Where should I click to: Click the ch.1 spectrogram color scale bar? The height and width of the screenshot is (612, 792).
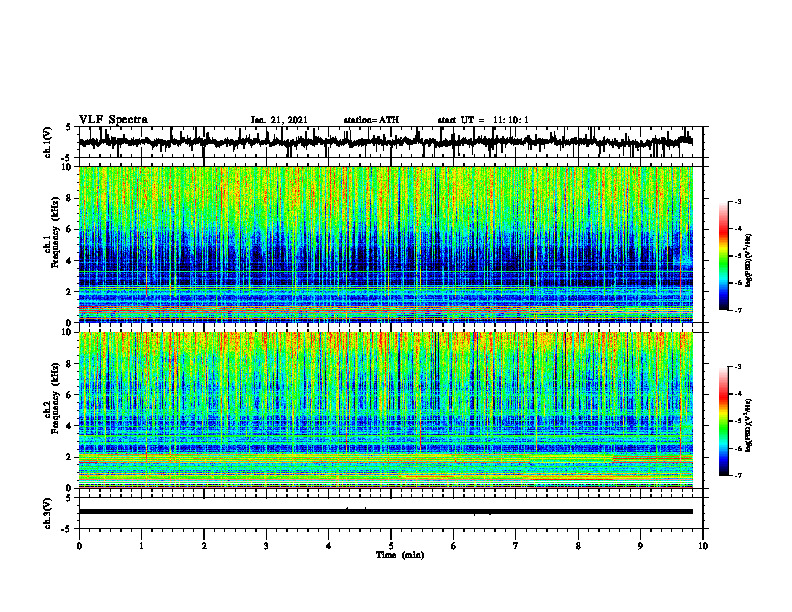(x=723, y=256)
